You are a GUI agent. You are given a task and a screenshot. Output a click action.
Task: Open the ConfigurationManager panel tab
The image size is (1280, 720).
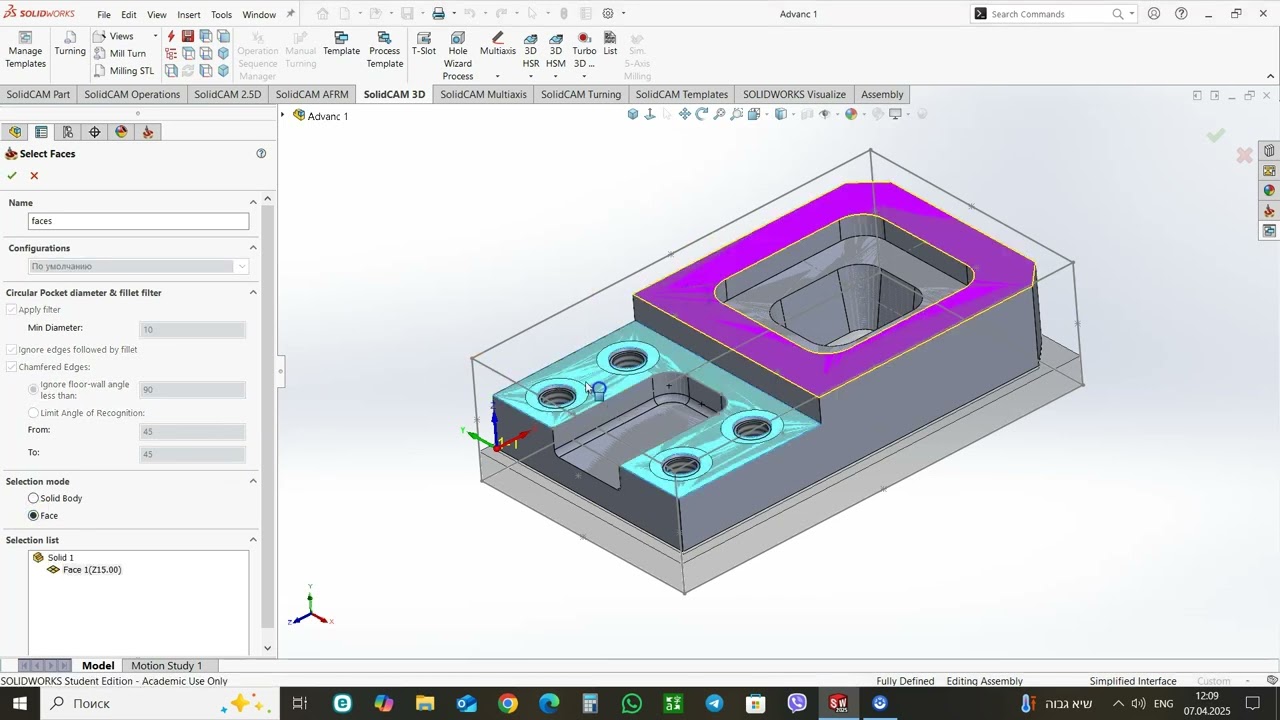tap(68, 132)
